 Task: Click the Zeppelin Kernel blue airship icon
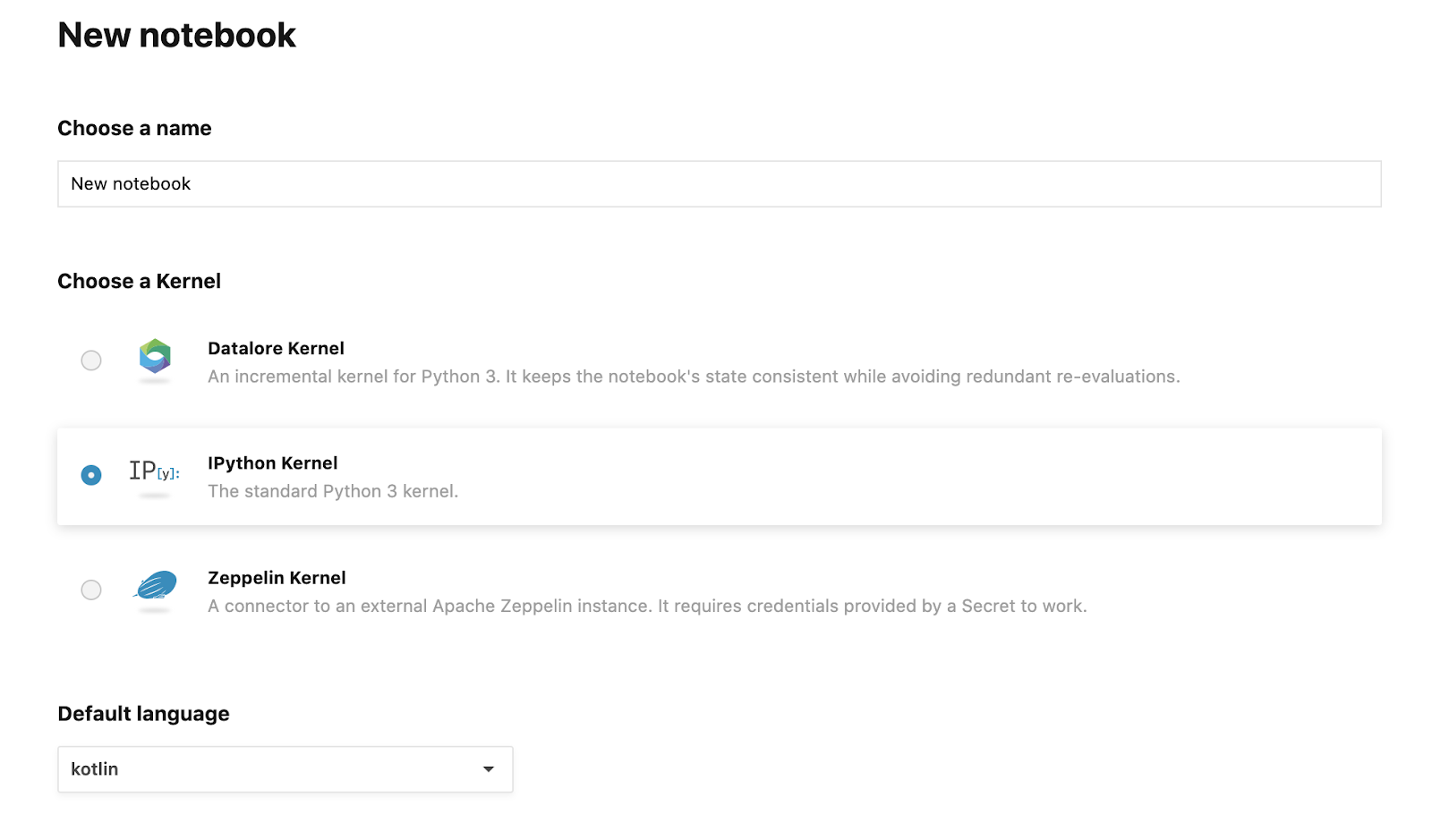tap(156, 585)
